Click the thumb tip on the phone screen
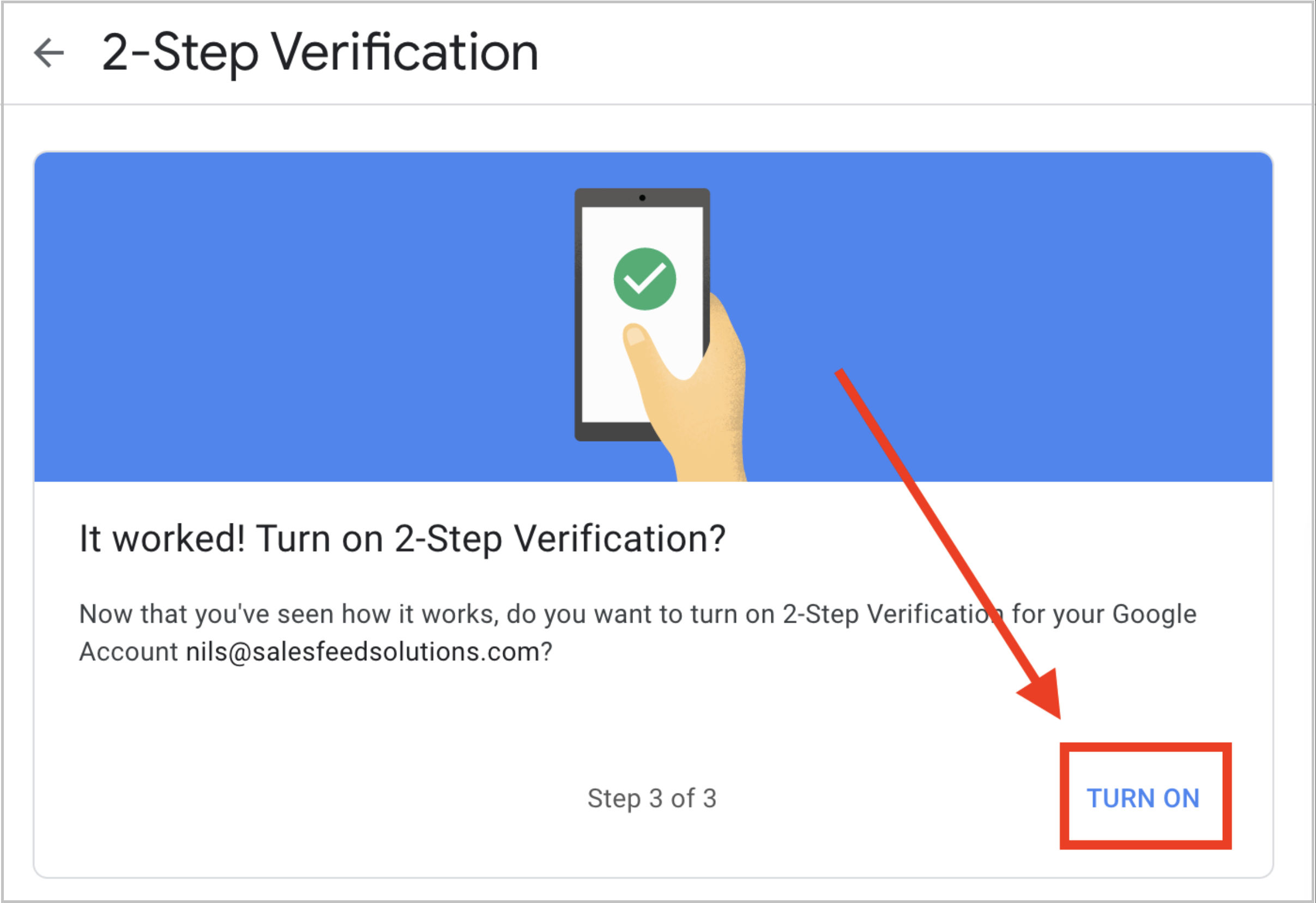Viewport: 1316px width, 903px height. coord(635,334)
